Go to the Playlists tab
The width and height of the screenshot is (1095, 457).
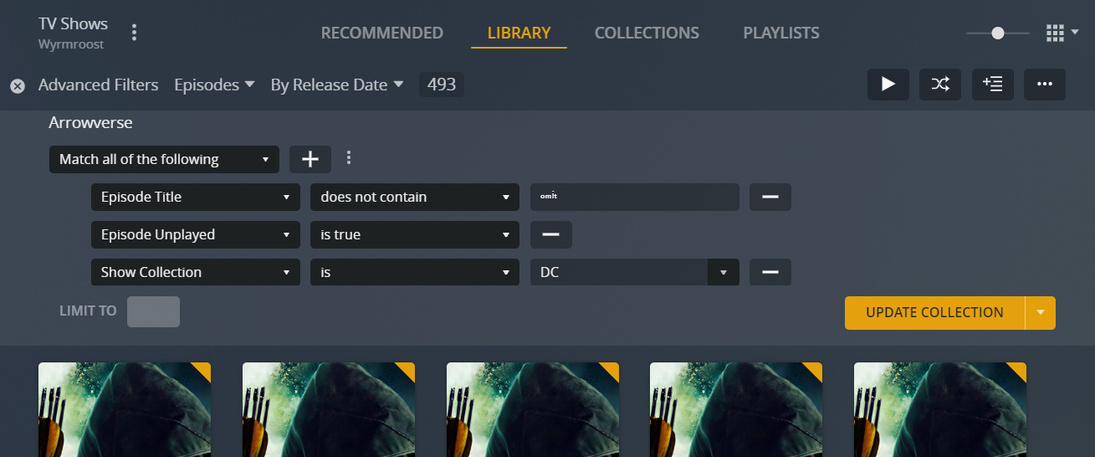(781, 33)
